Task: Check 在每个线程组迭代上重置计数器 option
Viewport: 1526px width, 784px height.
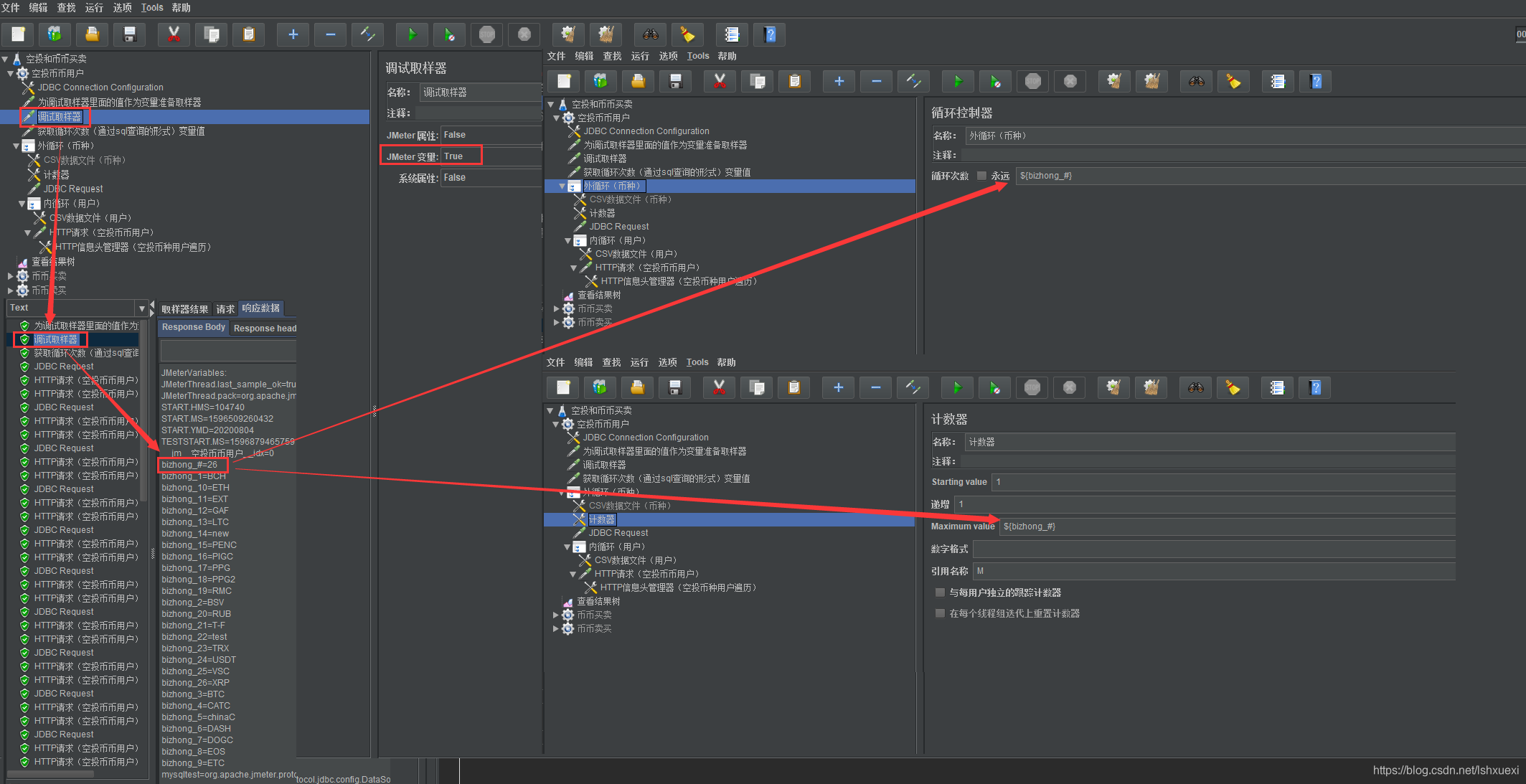Action: pyautogui.click(x=940, y=613)
